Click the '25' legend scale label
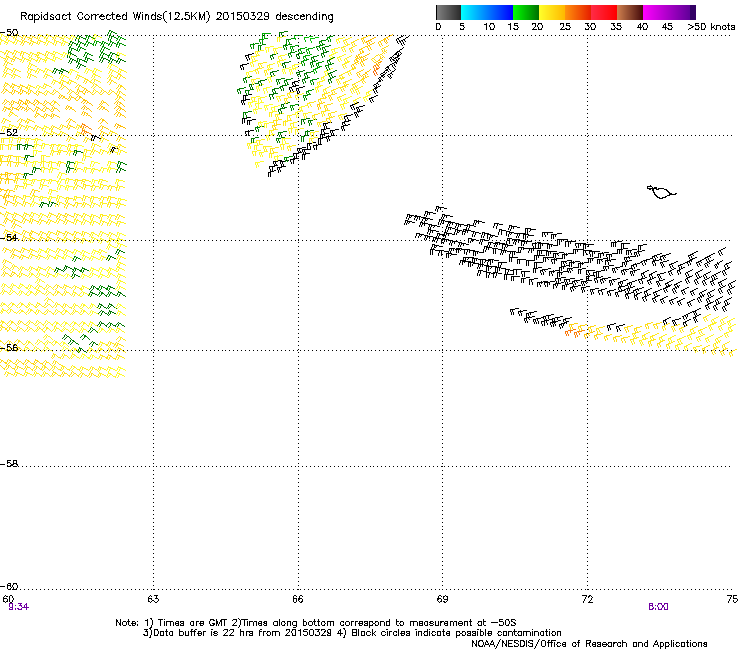Screen dimensions: 740x650 click(565, 27)
